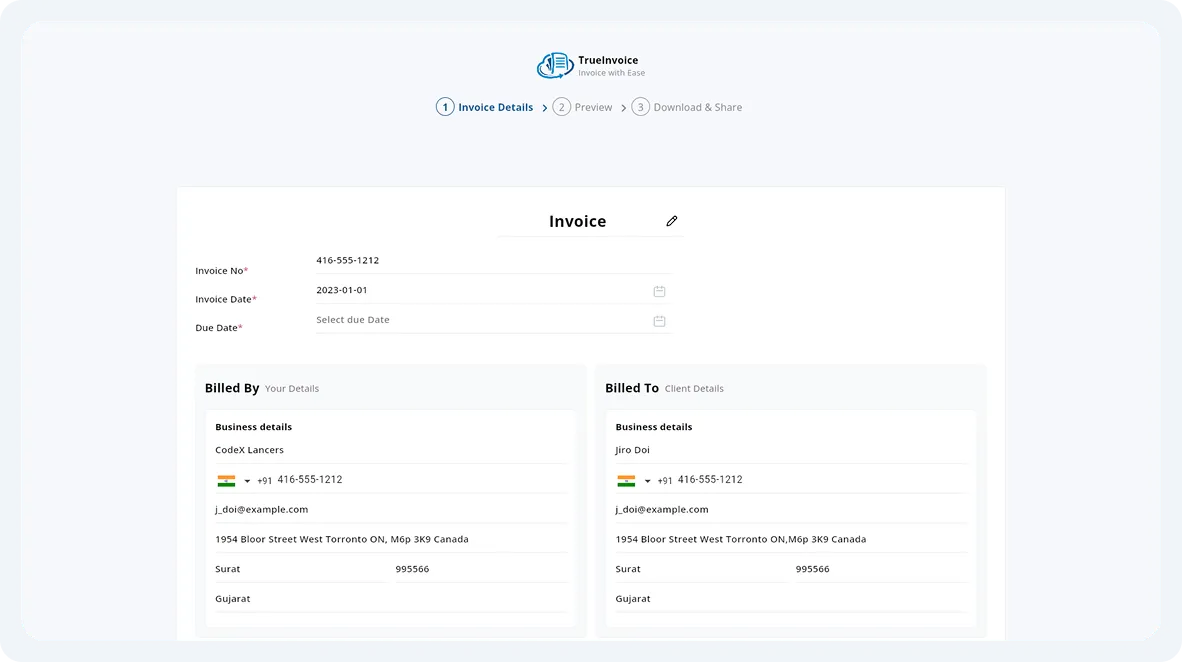Click the 'Billed To' heading
Viewport: 1182px width, 662px height.
pyautogui.click(x=632, y=388)
